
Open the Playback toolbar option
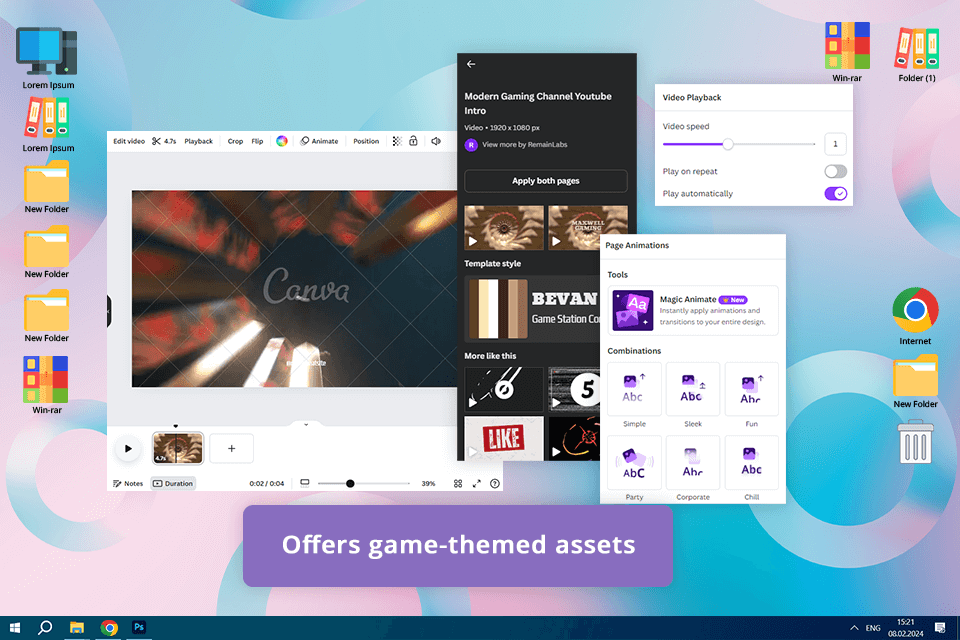tap(198, 141)
